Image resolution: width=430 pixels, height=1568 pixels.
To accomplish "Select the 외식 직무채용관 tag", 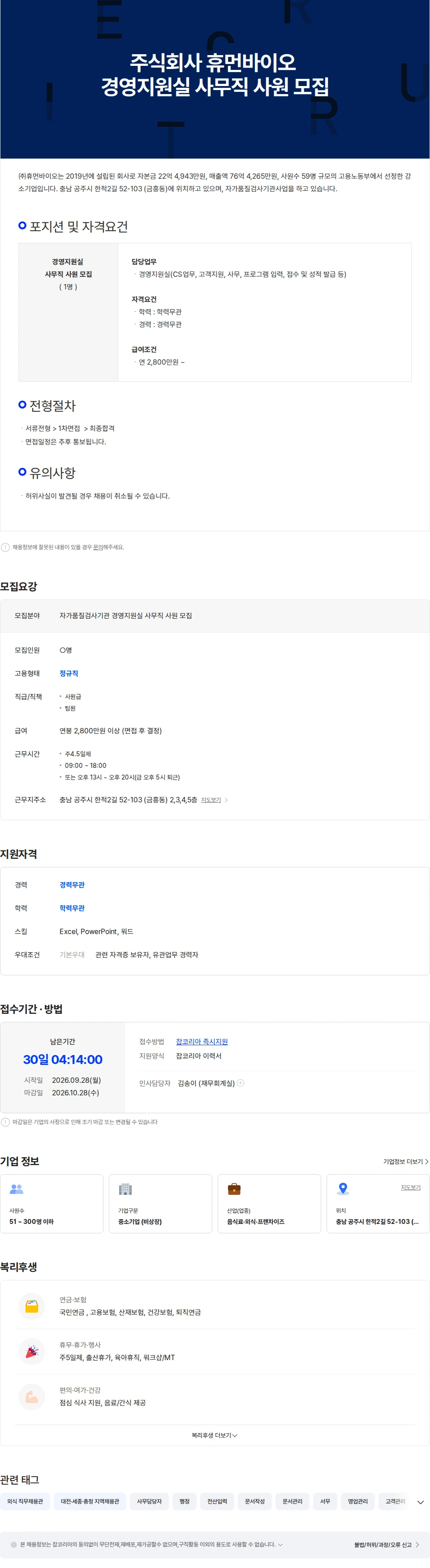I will tap(25, 1501).
